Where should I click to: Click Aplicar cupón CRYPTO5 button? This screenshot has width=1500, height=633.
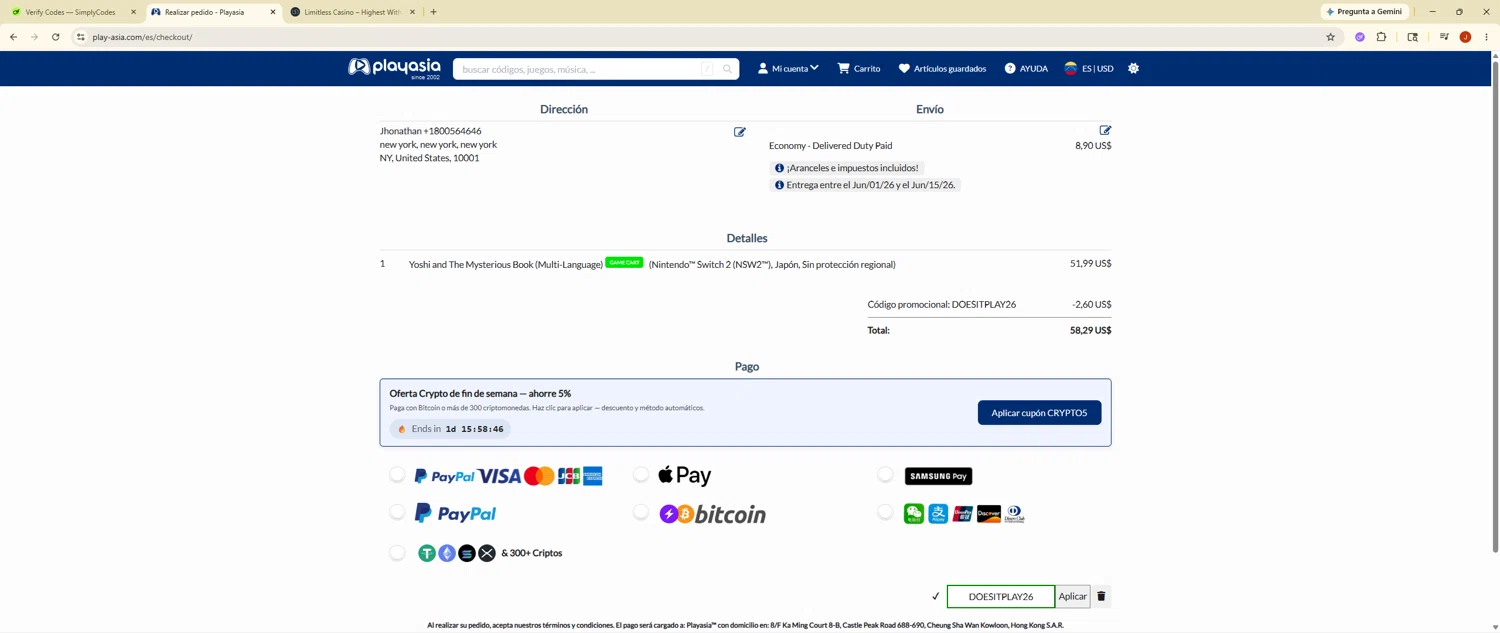coord(1039,413)
